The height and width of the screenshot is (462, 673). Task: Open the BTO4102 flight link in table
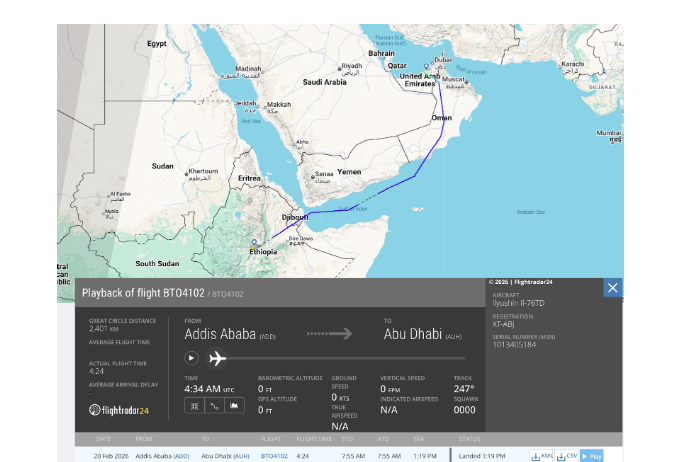pos(274,456)
